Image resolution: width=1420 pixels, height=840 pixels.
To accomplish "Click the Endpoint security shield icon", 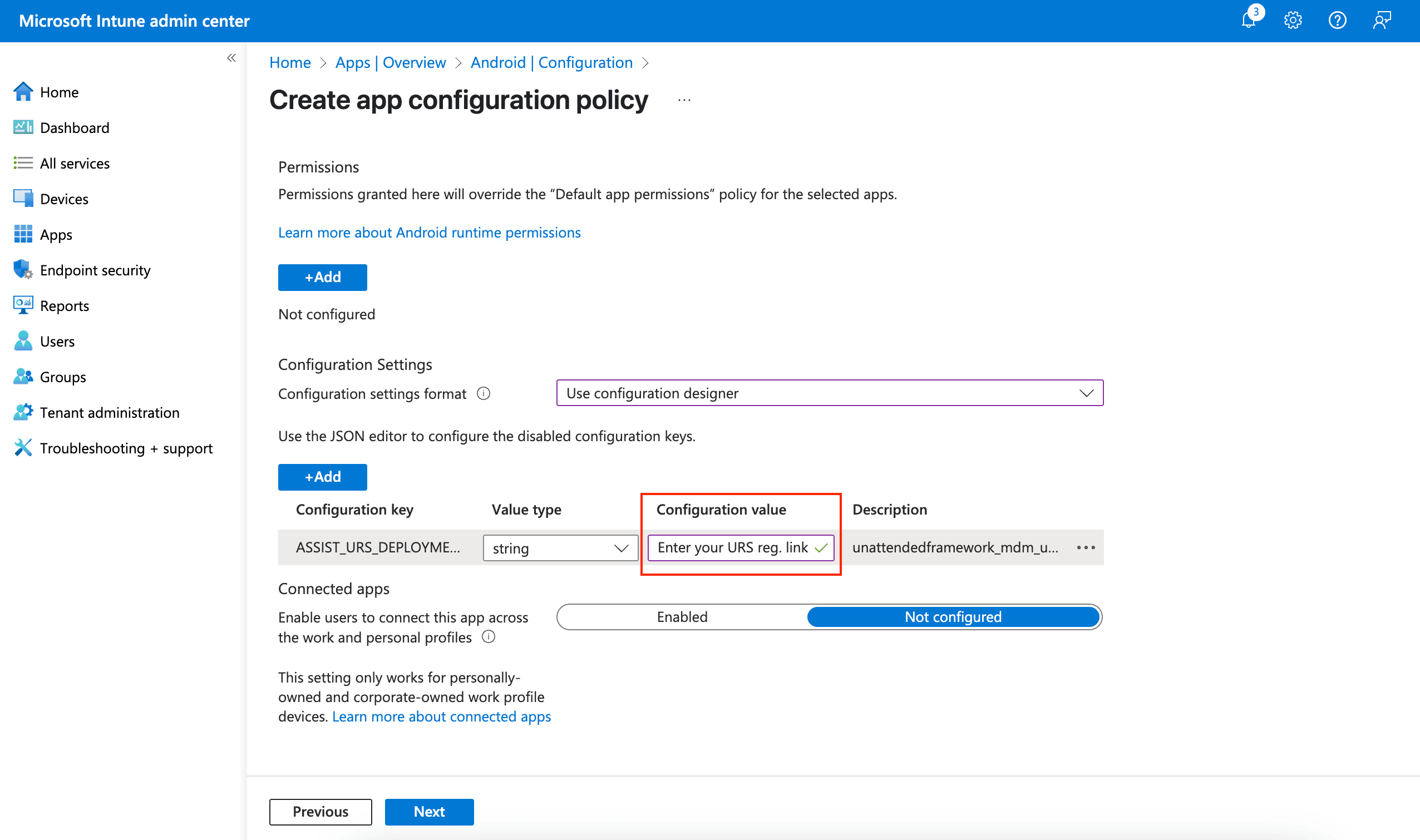I will click(23, 270).
